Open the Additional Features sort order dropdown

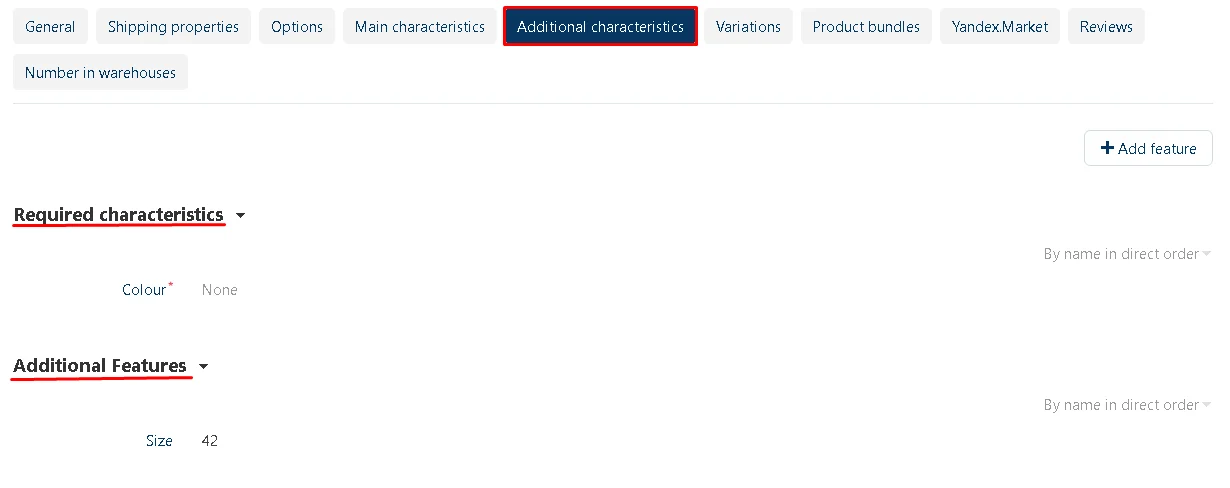tap(1126, 405)
